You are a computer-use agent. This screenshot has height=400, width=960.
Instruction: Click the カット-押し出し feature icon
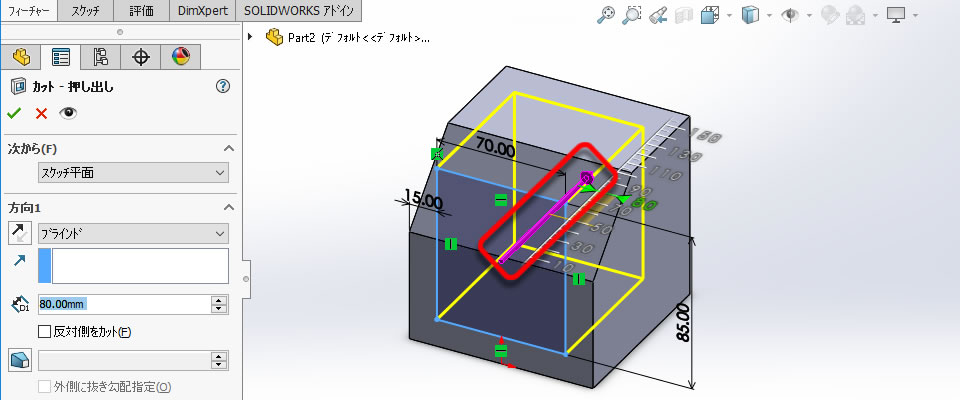18,86
